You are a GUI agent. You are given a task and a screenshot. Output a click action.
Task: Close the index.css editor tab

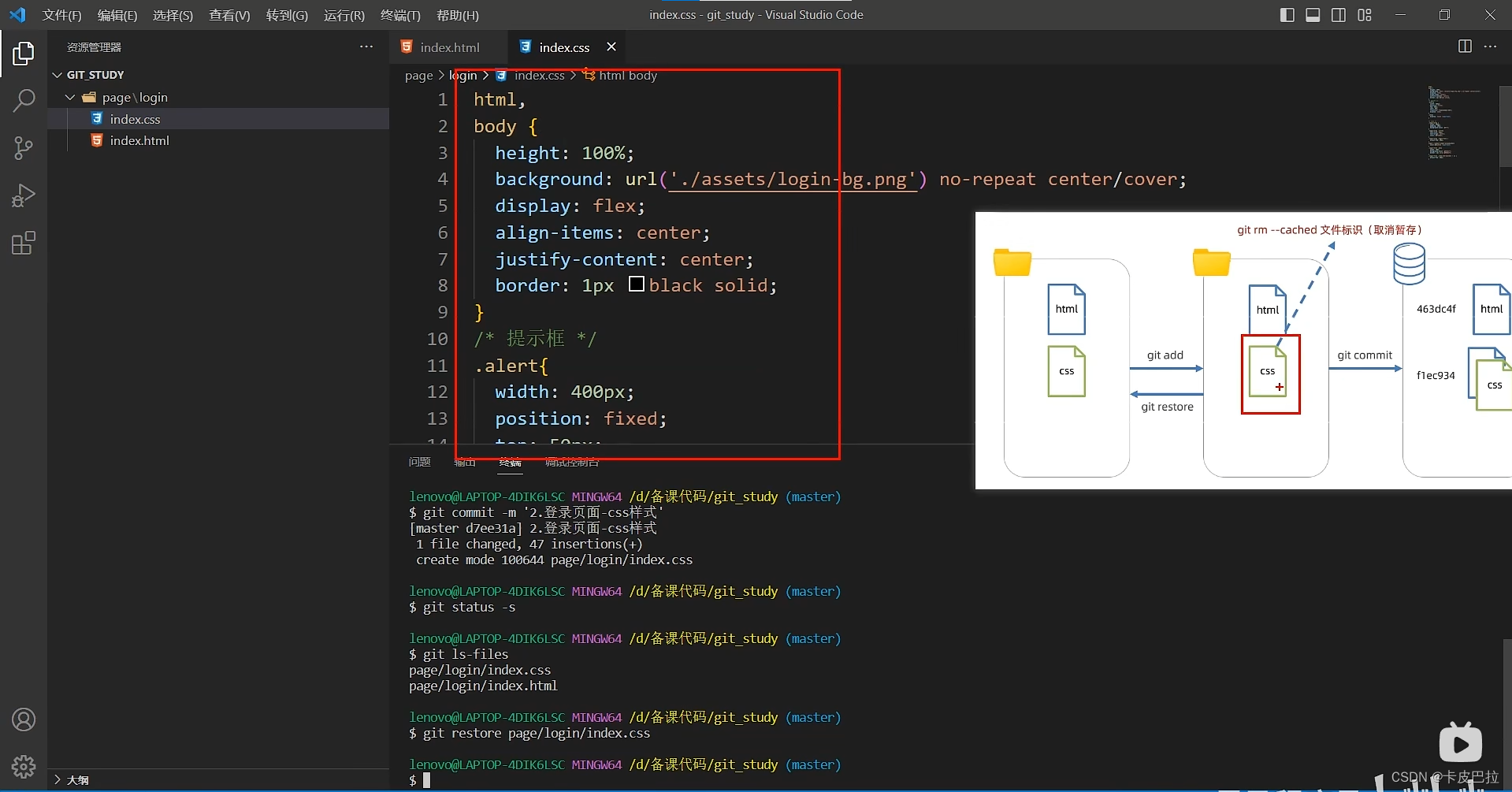click(611, 47)
